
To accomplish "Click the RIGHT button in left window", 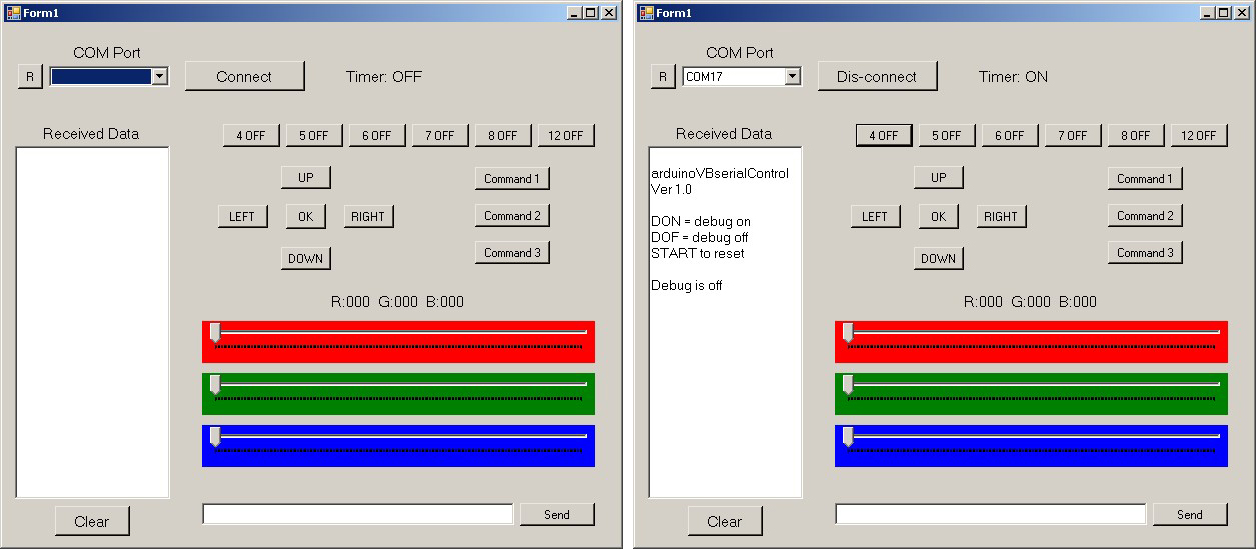I will 369,216.
